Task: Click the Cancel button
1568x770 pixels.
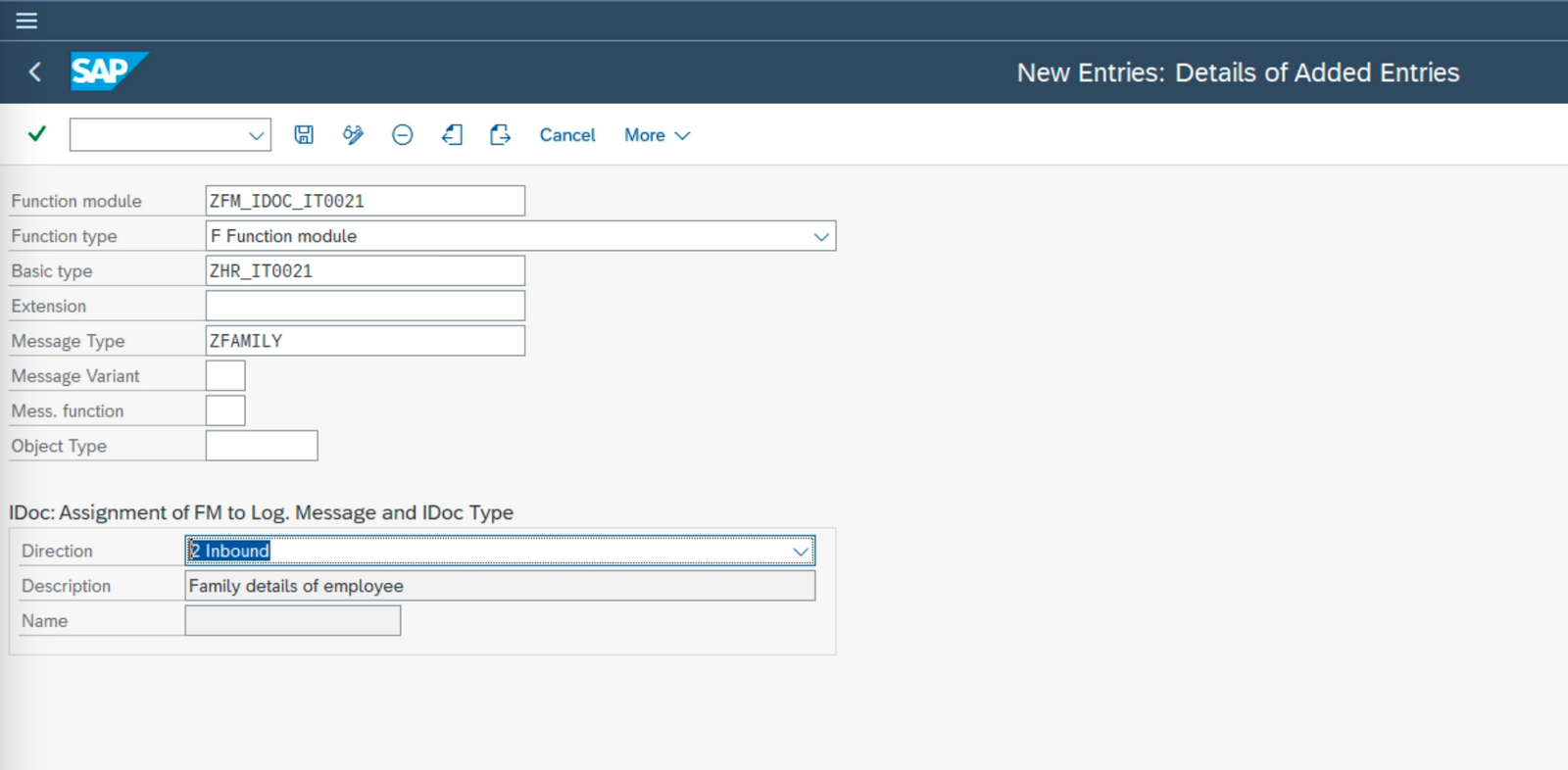Action: point(567,135)
